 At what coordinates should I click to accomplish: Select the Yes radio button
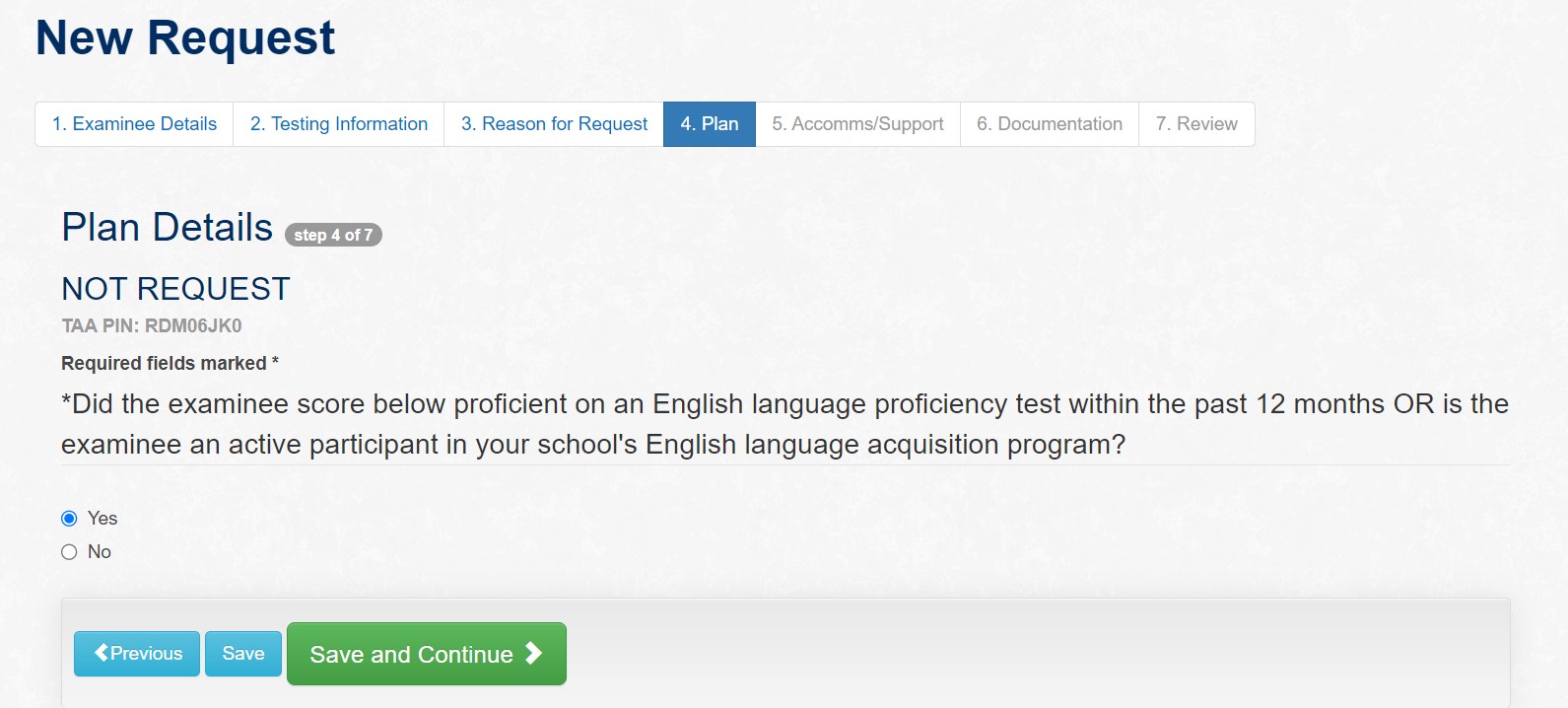[68, 517]
